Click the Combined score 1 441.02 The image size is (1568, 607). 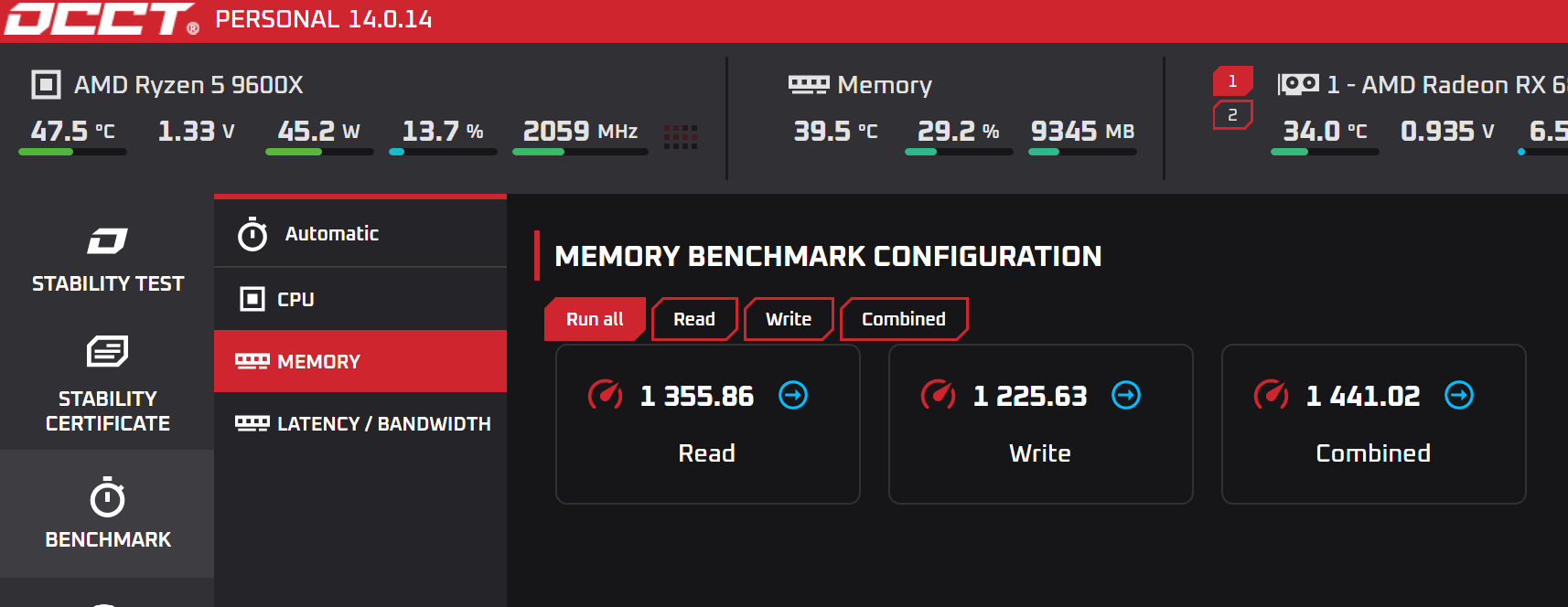[1363, 396]
